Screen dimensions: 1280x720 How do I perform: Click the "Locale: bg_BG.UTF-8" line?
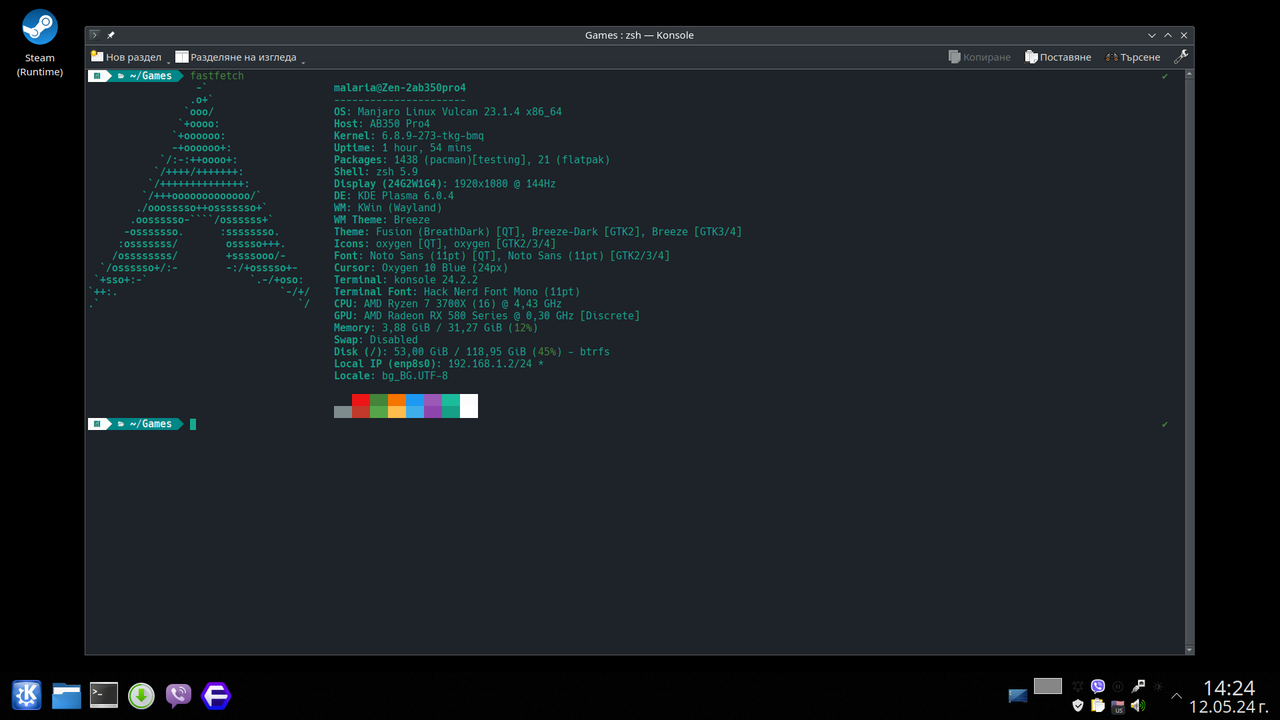click(x=391, y=376)
